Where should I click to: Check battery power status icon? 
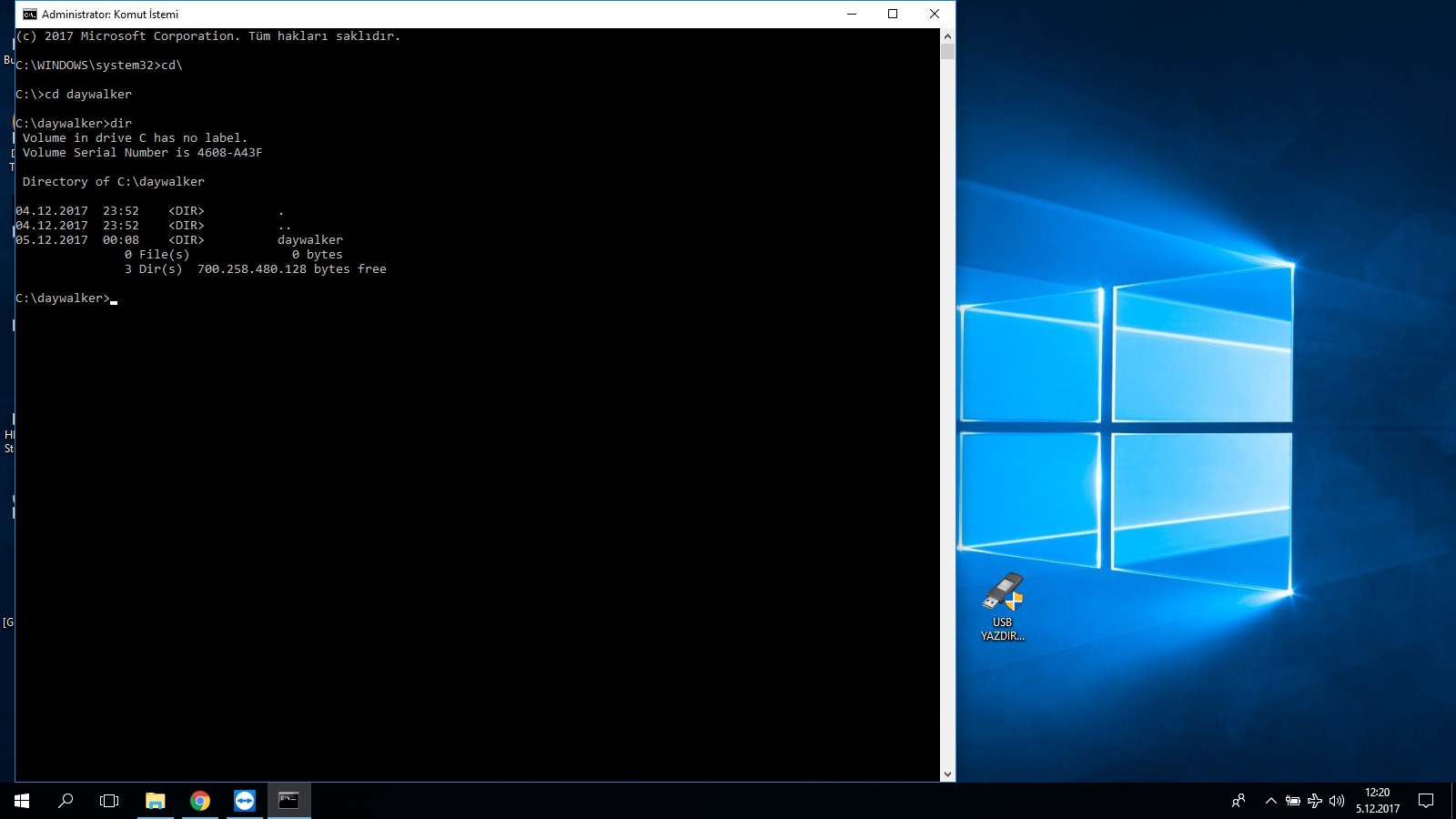(1293, 801)
